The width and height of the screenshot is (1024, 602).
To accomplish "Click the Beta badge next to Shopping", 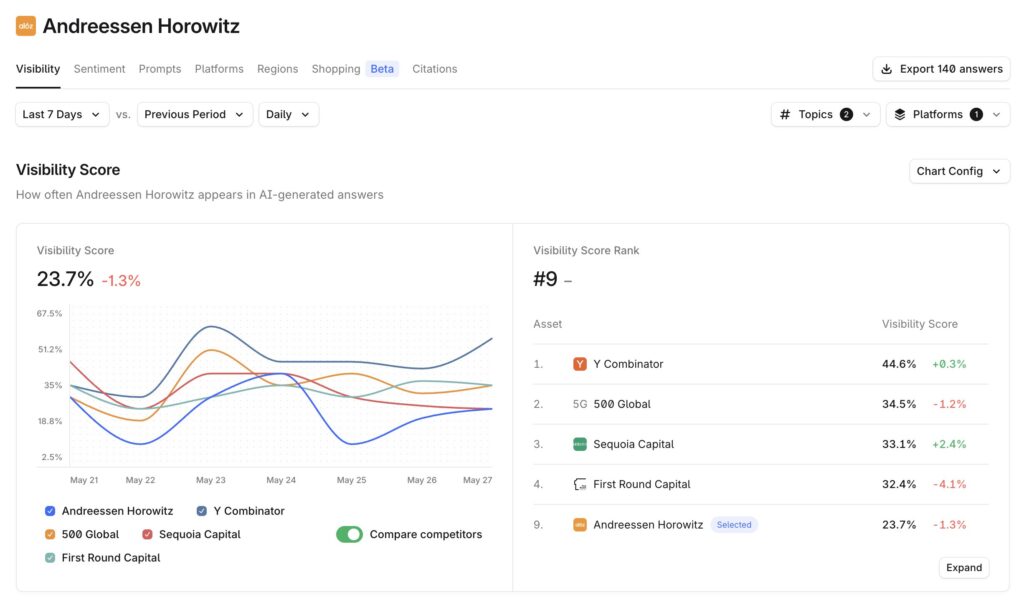I will coord(382,69).
